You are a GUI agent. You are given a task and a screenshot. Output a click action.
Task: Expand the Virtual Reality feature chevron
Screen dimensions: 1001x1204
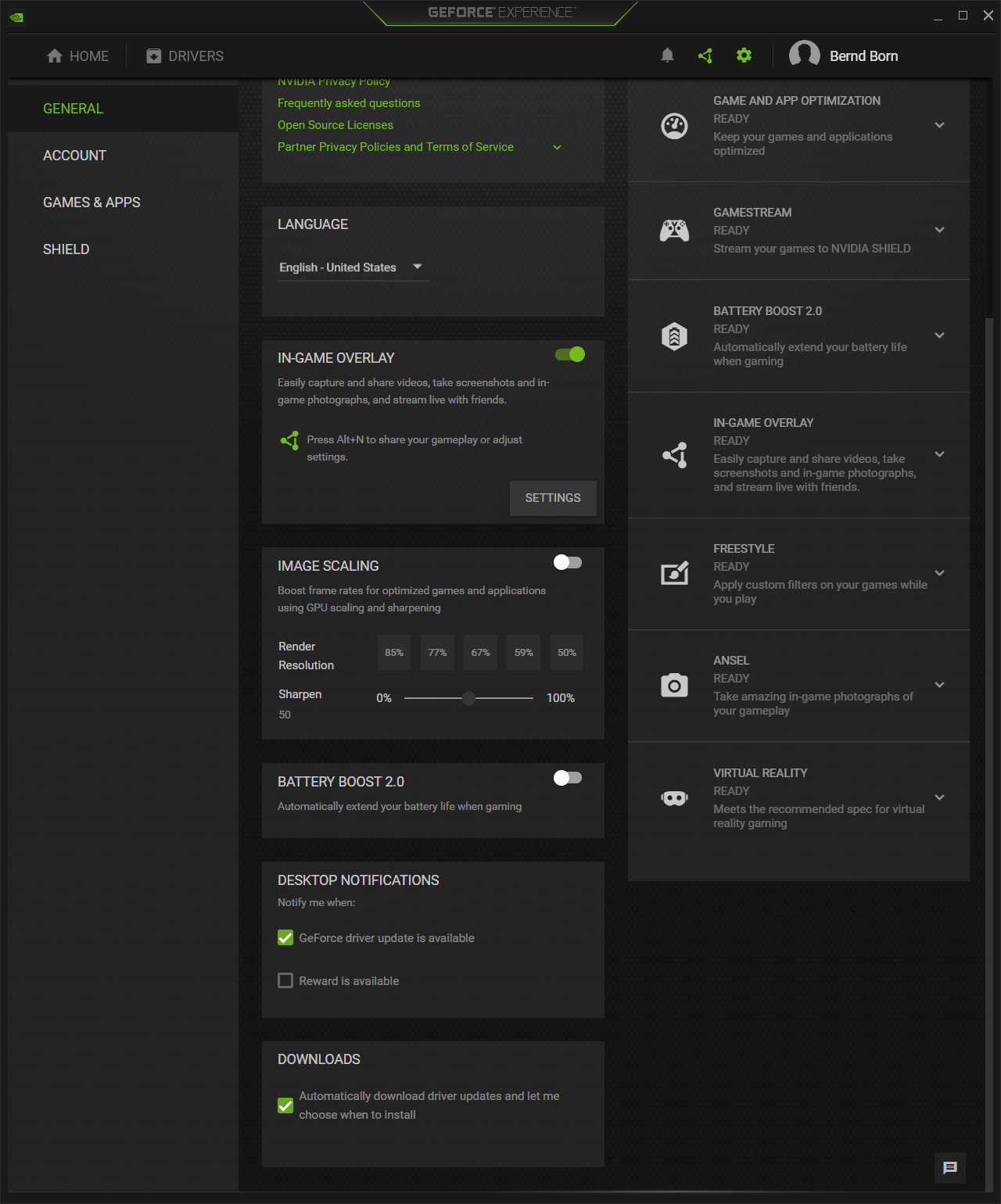click(x=940, y=797)
